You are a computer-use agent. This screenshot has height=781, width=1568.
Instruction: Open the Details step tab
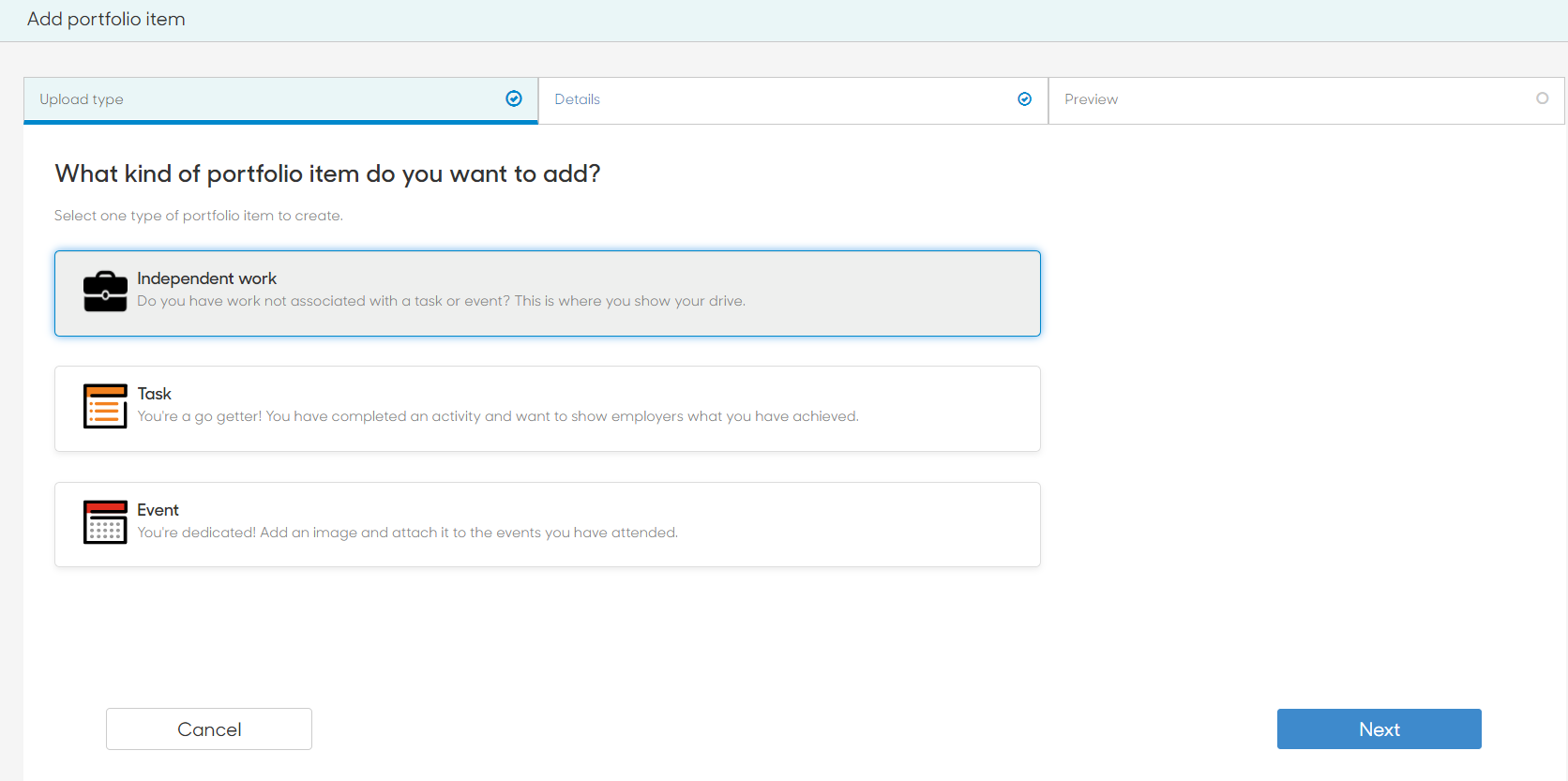coord(793,99)
